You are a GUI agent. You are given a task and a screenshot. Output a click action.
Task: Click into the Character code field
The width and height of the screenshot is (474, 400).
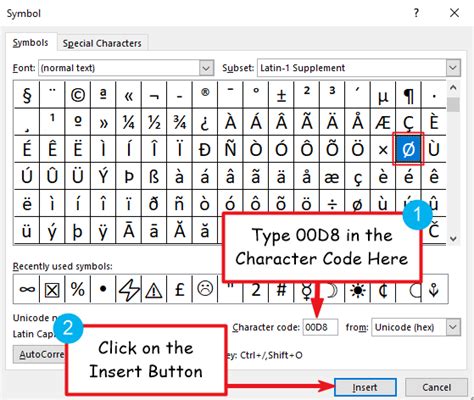(320, 327)
